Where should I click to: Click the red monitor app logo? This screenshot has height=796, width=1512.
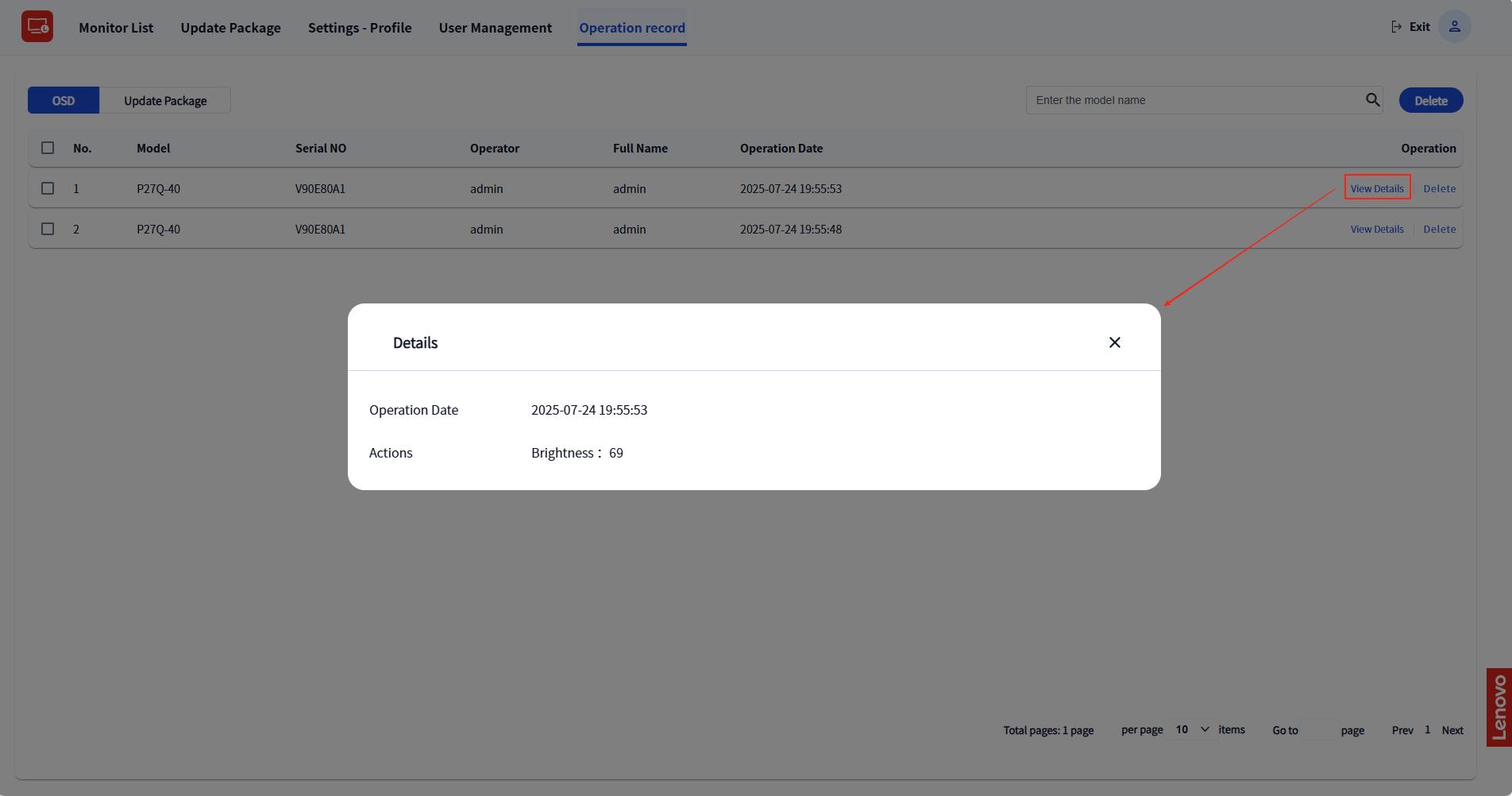(37, 26)
